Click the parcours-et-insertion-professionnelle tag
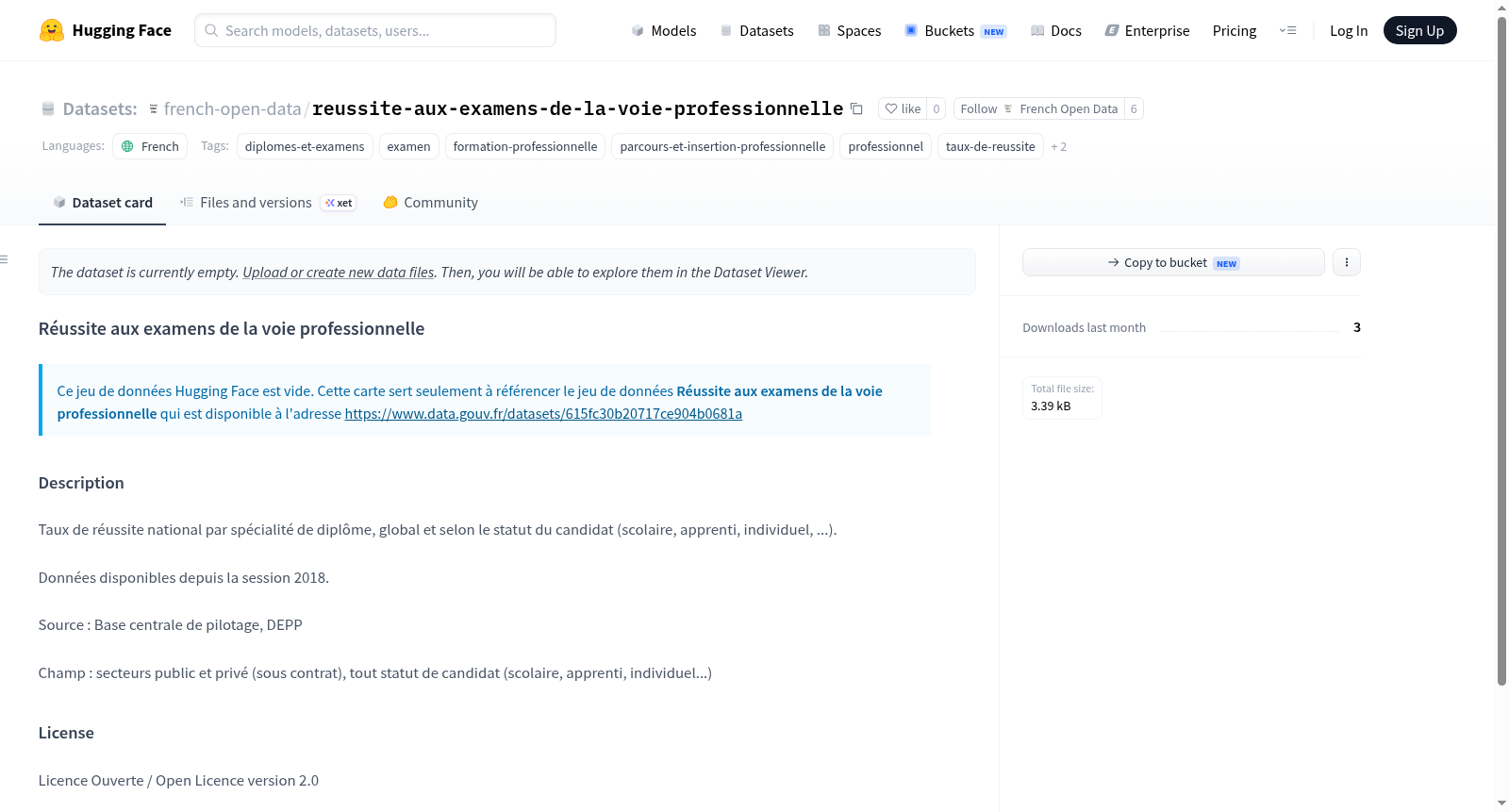This screenshot has height=812, width=1509. (722, 146)
